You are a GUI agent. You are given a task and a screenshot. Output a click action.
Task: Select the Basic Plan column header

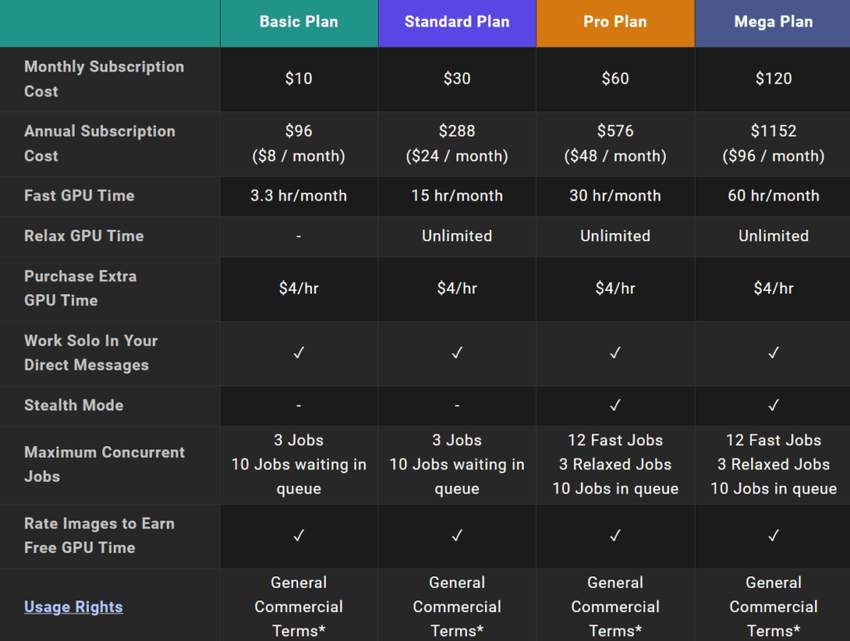point(299,22)
